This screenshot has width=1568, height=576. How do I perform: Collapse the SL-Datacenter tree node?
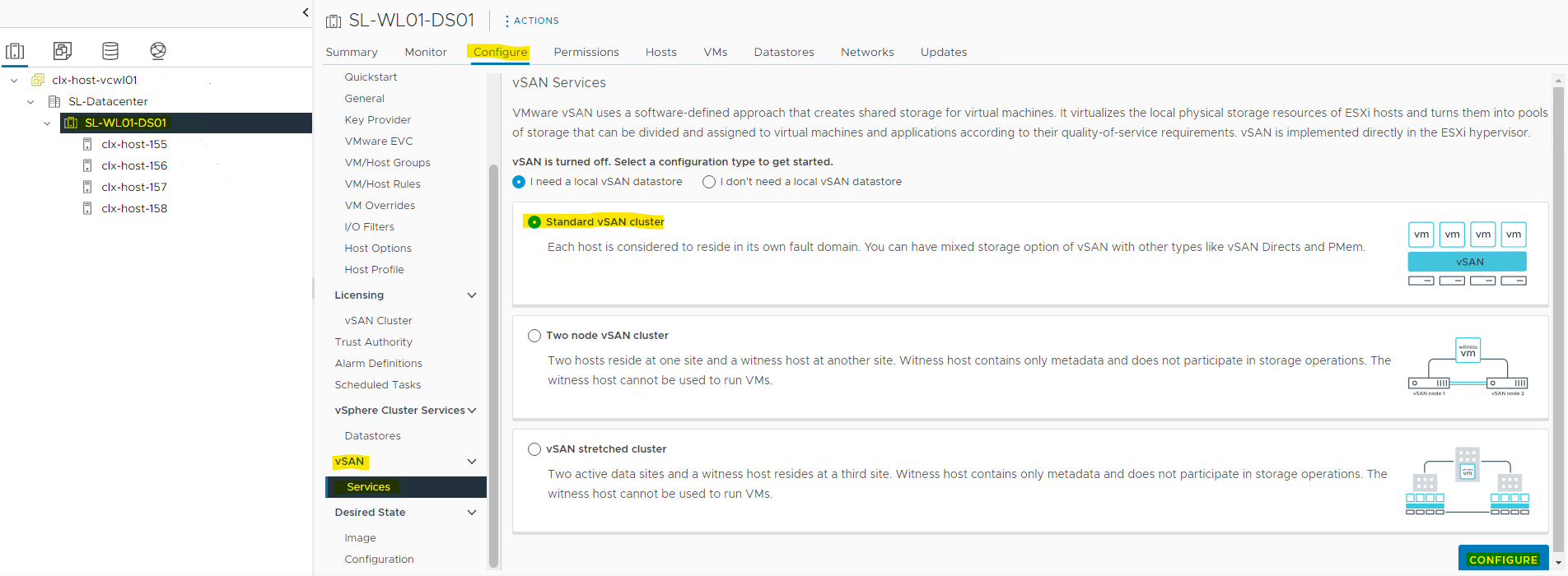tap(30, 102)
